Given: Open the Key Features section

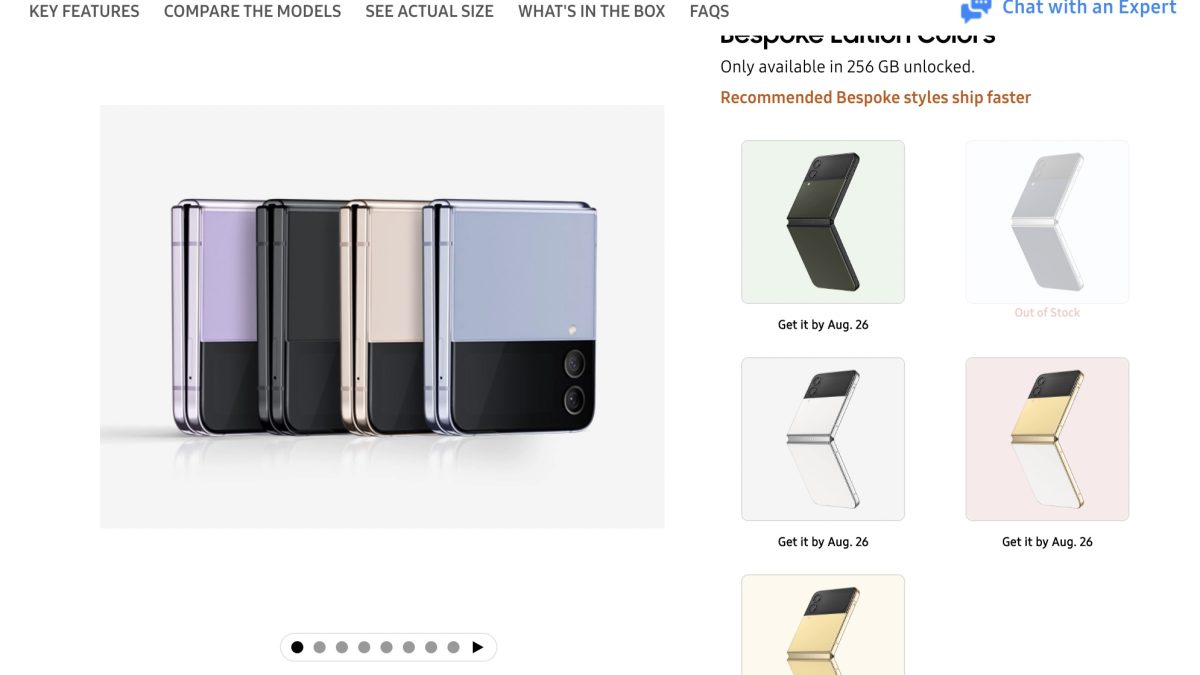Looking at the screenshot, I should click(x=84, y=12).
